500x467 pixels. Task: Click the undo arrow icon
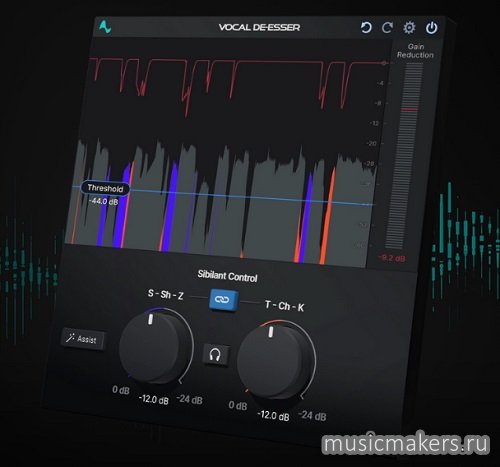[x=366, y=27]
